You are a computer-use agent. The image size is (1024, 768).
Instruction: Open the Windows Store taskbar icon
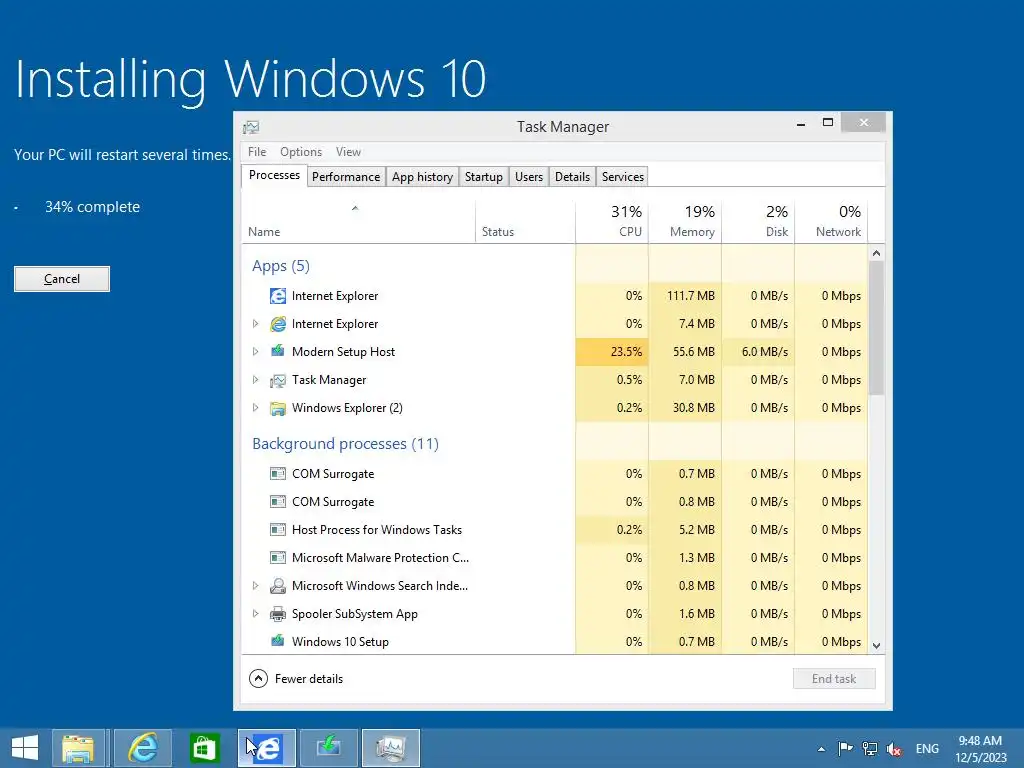click(204, 748)
